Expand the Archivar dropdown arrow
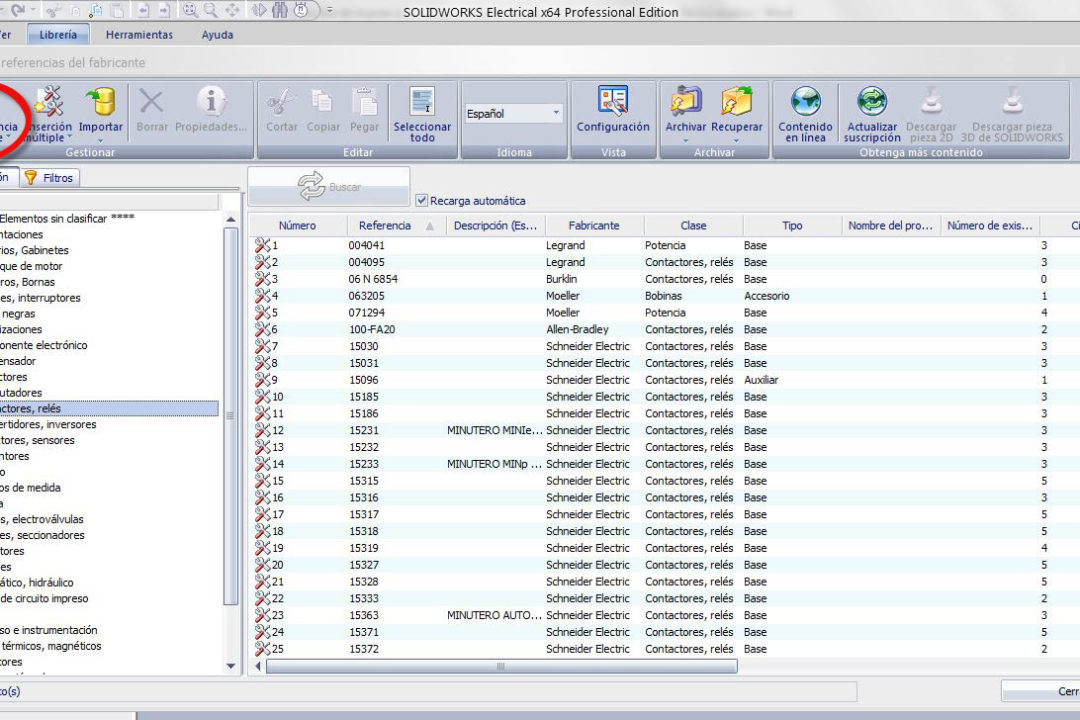The width and height of the screenshot is (1080, 720). coord(685,140)
